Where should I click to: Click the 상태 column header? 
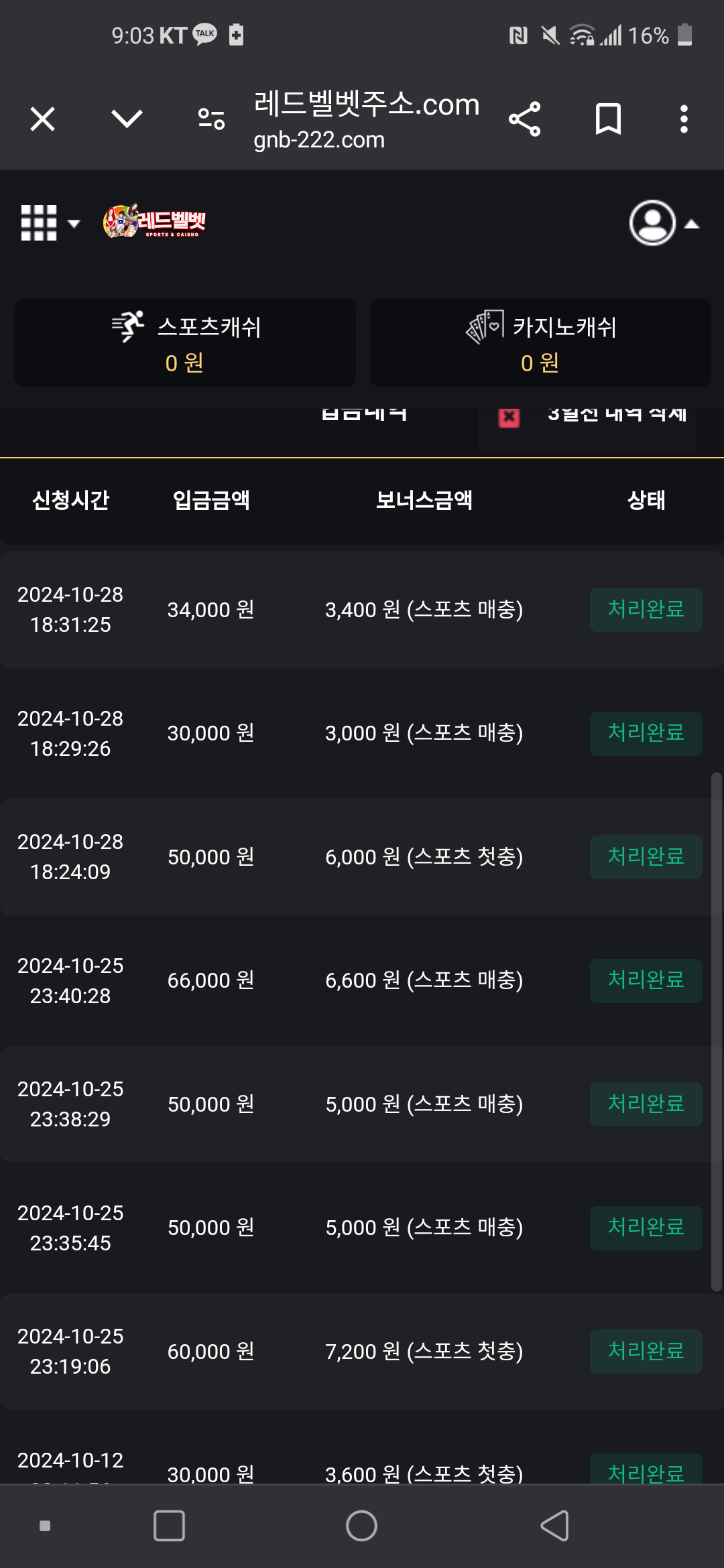click(646, 500)
